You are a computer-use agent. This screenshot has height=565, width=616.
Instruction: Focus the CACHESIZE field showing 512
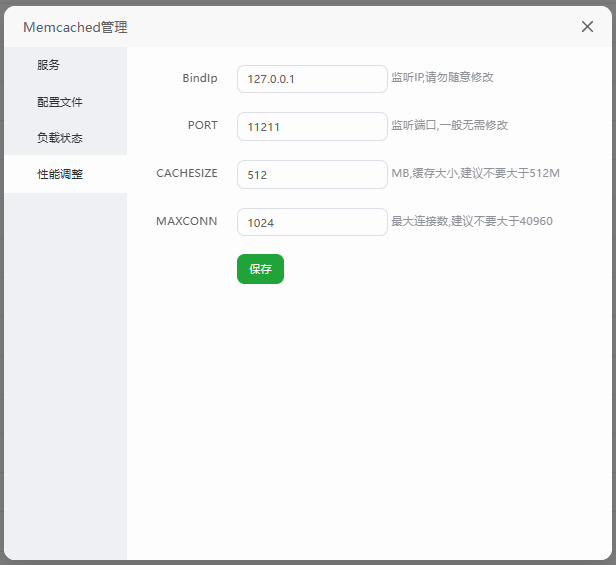tap(312, 174)
